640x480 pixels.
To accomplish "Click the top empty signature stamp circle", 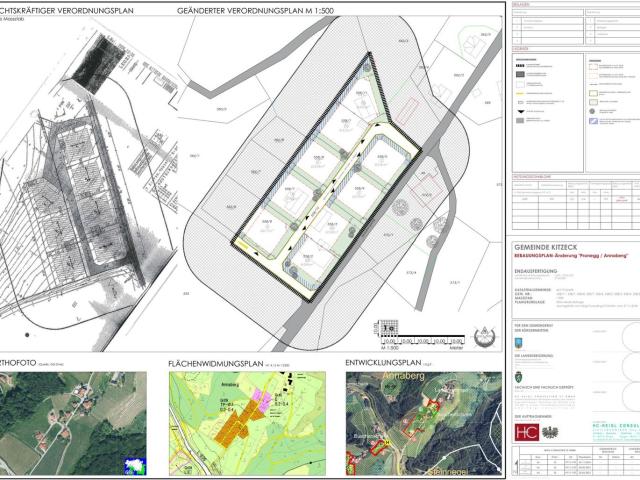I will pos(631,337).
